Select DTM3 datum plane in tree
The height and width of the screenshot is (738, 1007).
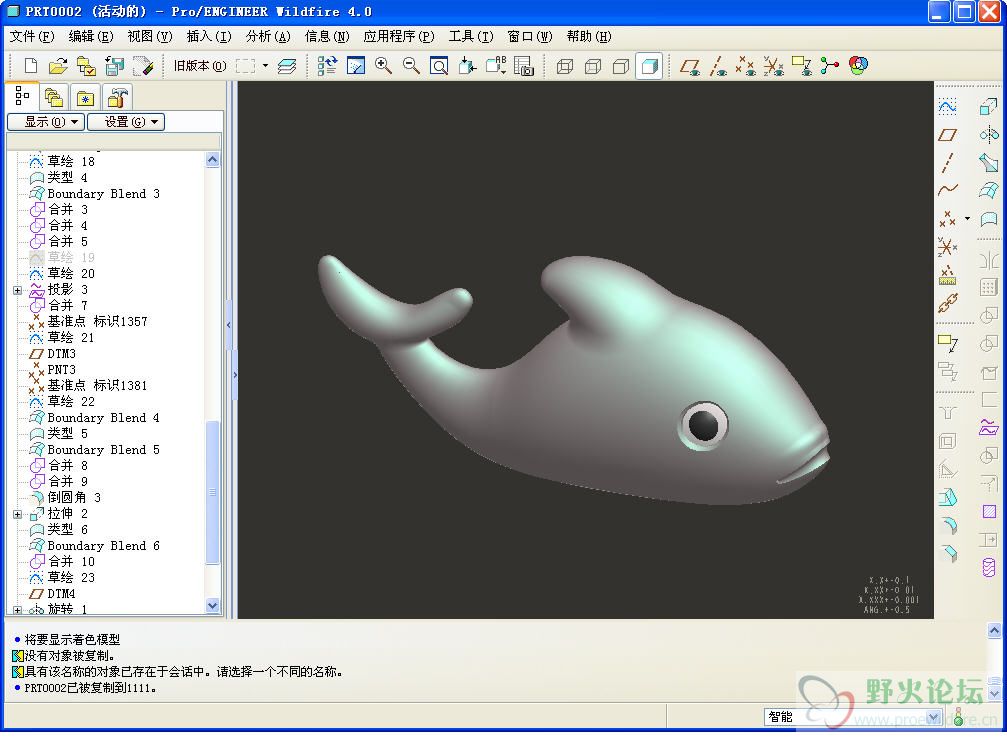click(x=61, y=354)
